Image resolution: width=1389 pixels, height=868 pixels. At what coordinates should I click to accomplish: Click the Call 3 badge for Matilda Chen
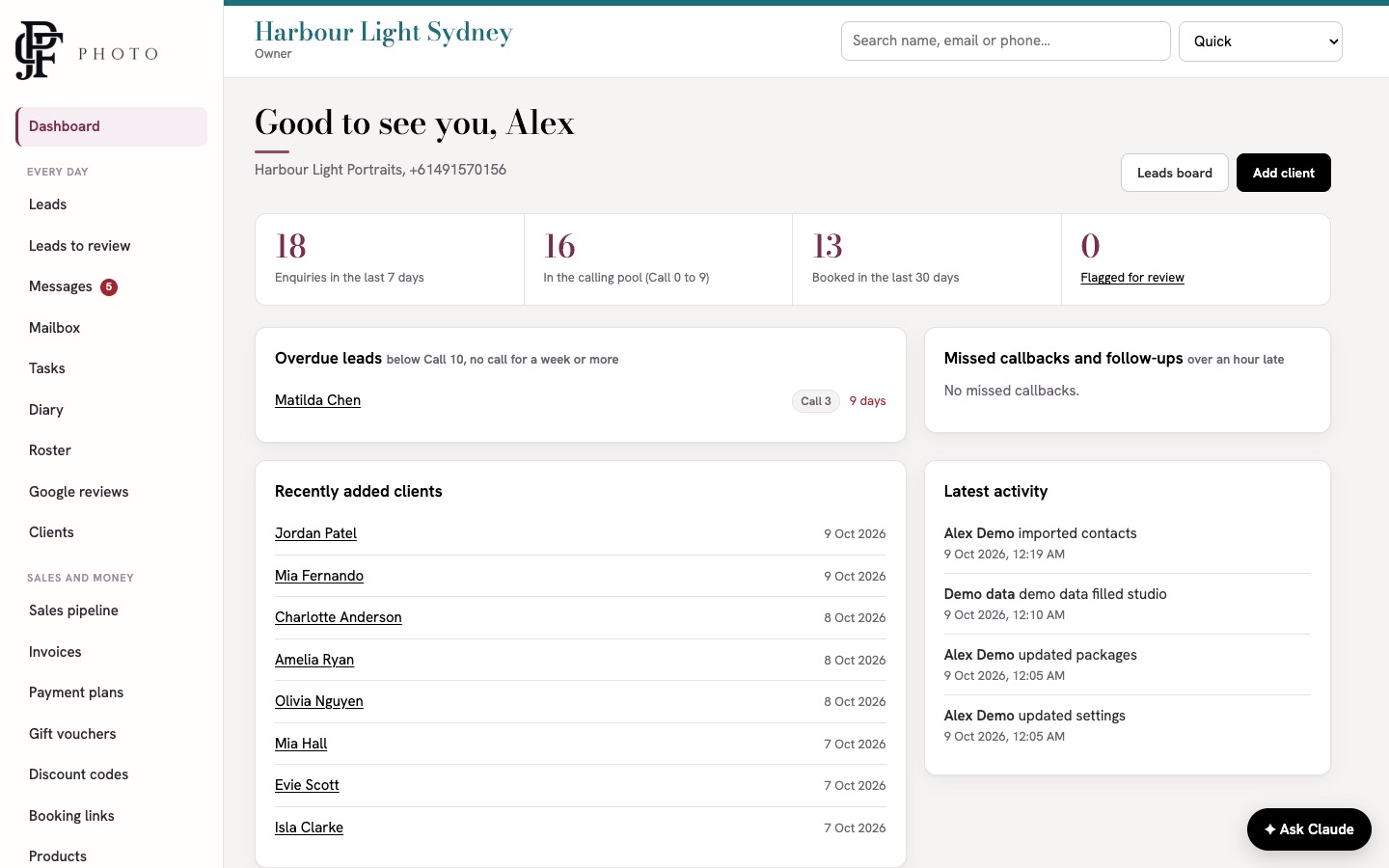click(x=816, y=401)
